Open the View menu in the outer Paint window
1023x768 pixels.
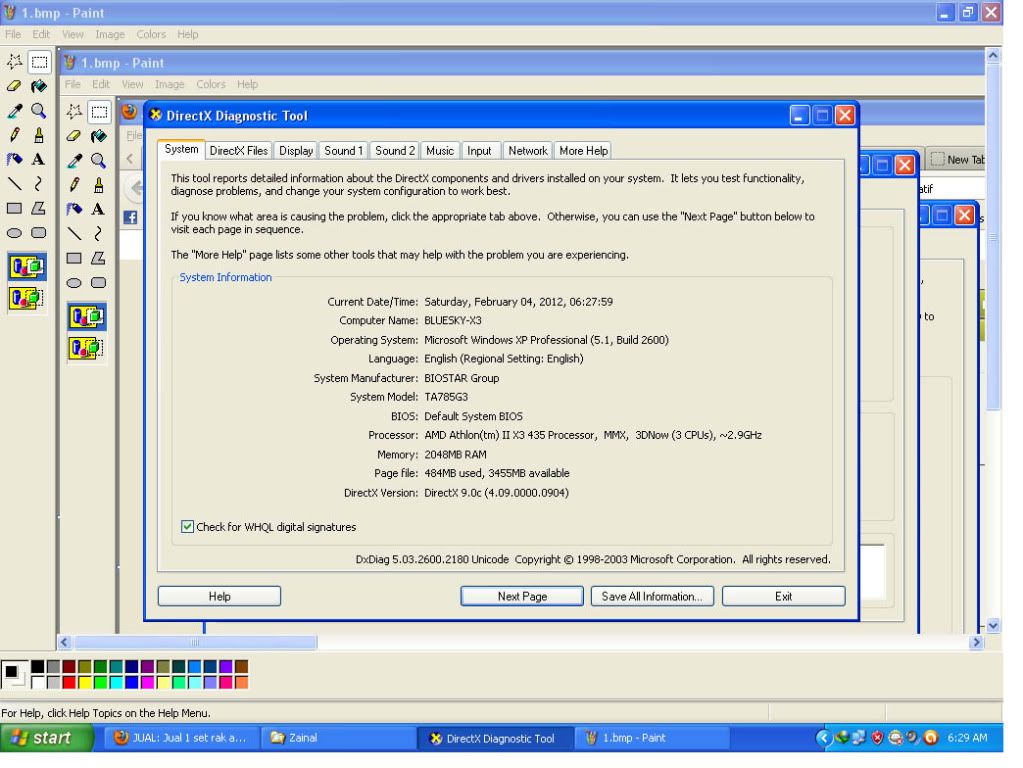coord(72,35)
